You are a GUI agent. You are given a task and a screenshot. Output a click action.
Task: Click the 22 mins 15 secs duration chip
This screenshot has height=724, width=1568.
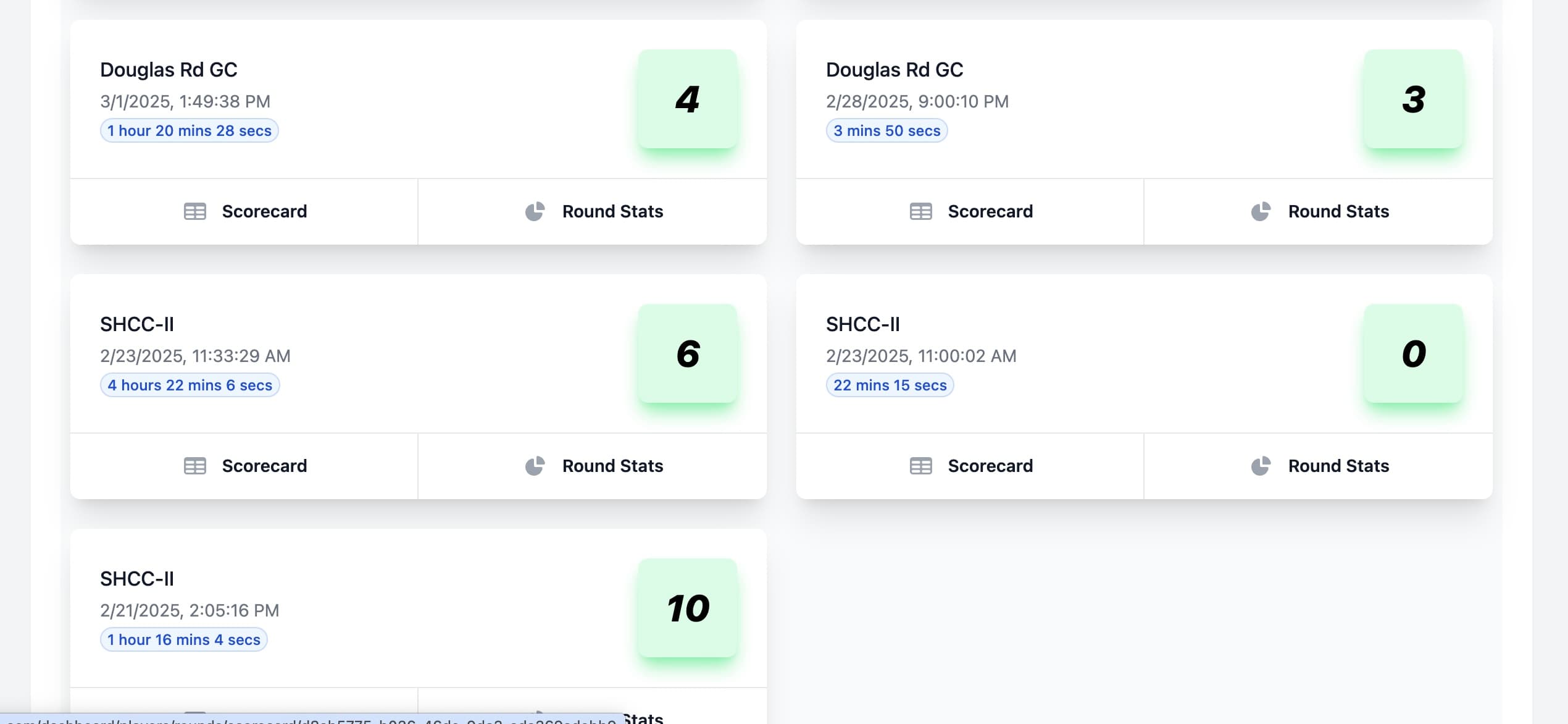coord(889,385)
